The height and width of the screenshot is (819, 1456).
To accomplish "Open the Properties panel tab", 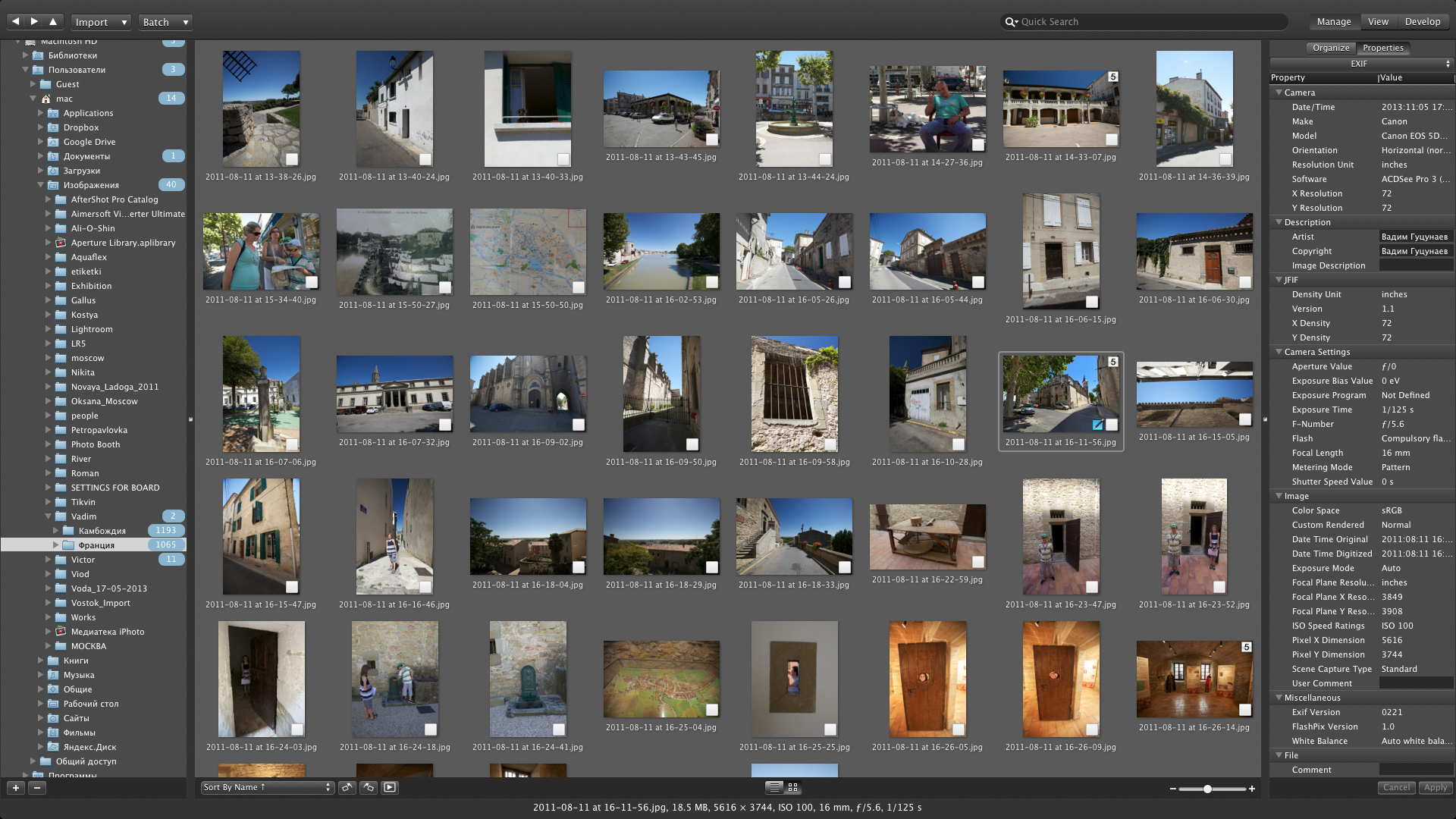I will (1383, 48).
